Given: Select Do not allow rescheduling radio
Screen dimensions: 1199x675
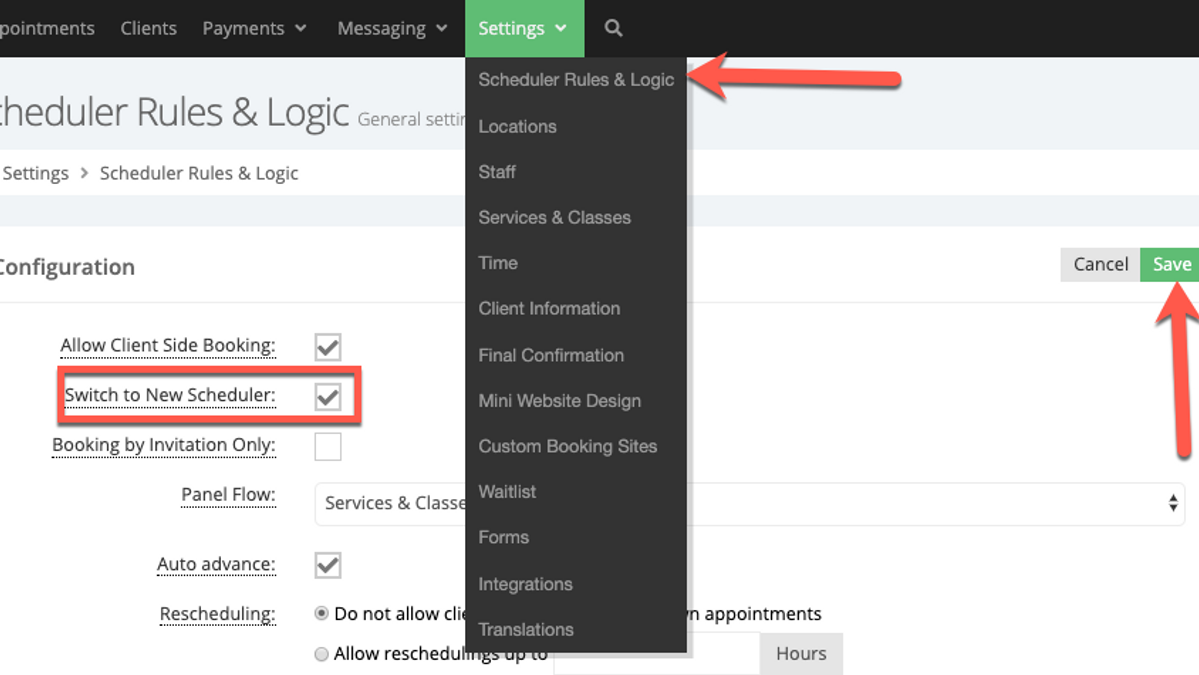Looking at the screenshot, I should 321,613.
